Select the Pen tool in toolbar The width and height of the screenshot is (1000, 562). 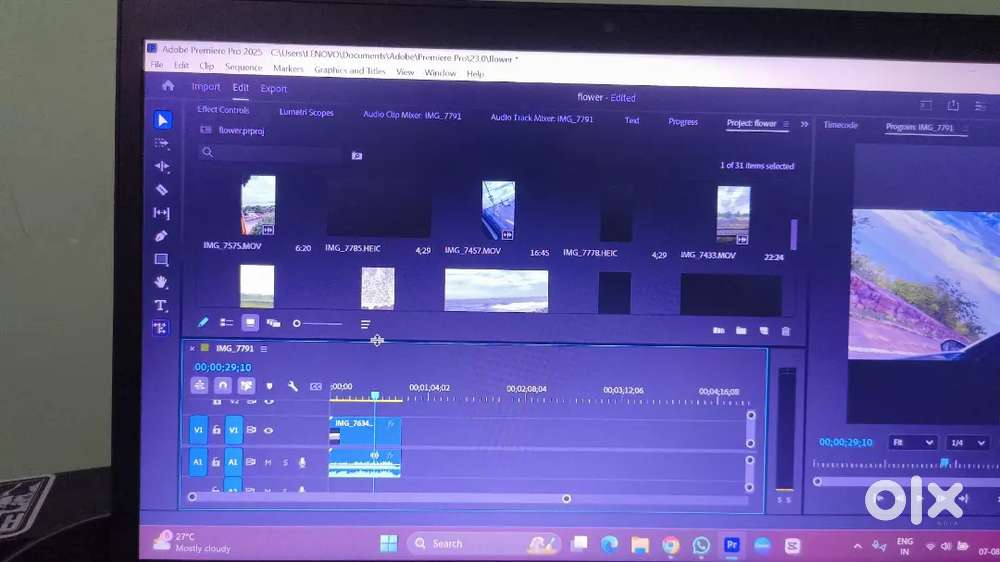(162, 236)
